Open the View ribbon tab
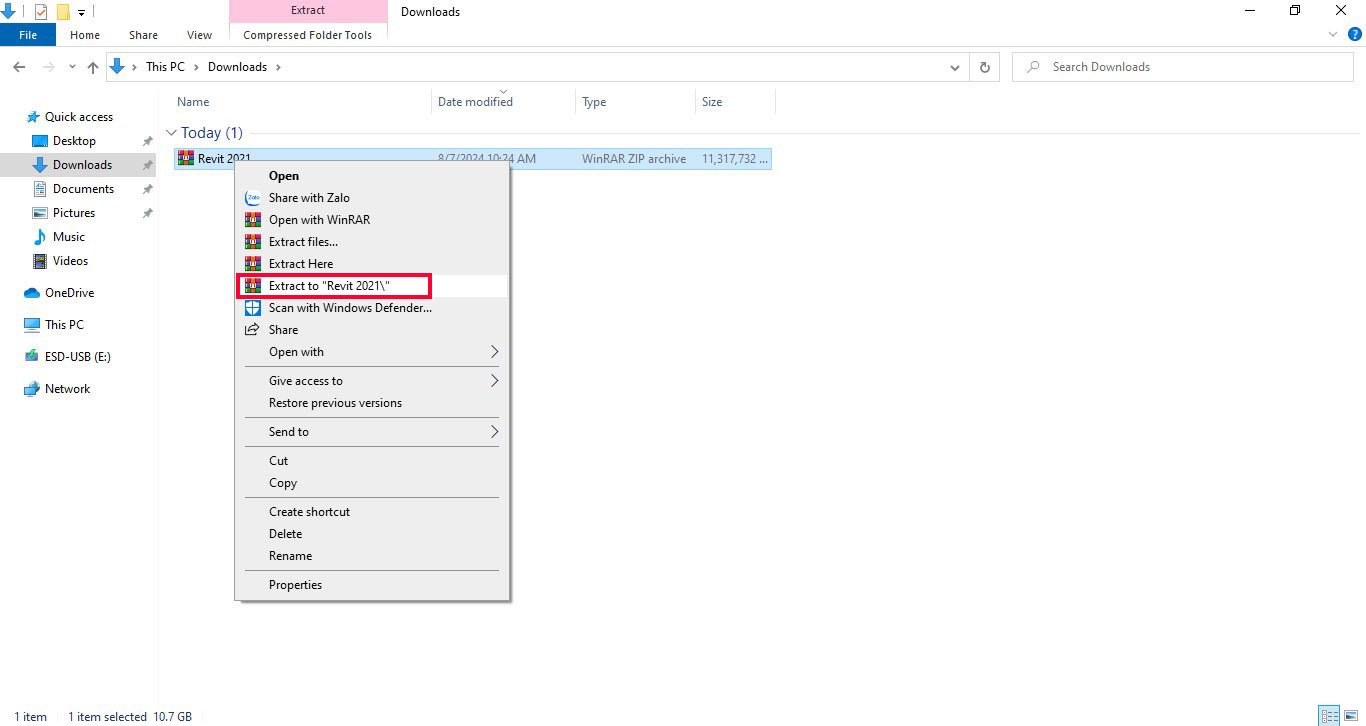Viewport: 1366px width, 726px height. (199, 35)
